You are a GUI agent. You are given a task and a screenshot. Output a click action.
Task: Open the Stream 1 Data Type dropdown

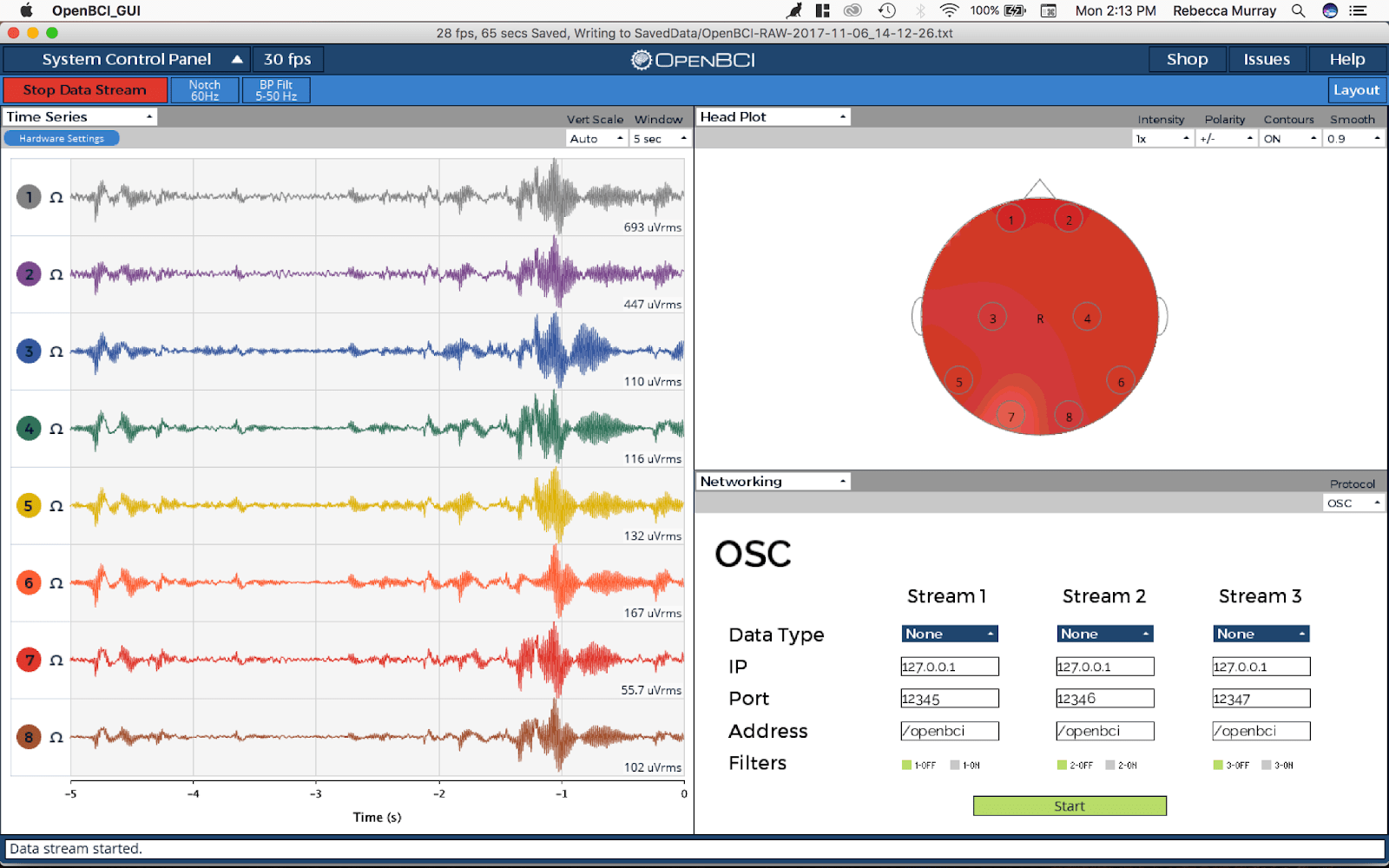949,634
